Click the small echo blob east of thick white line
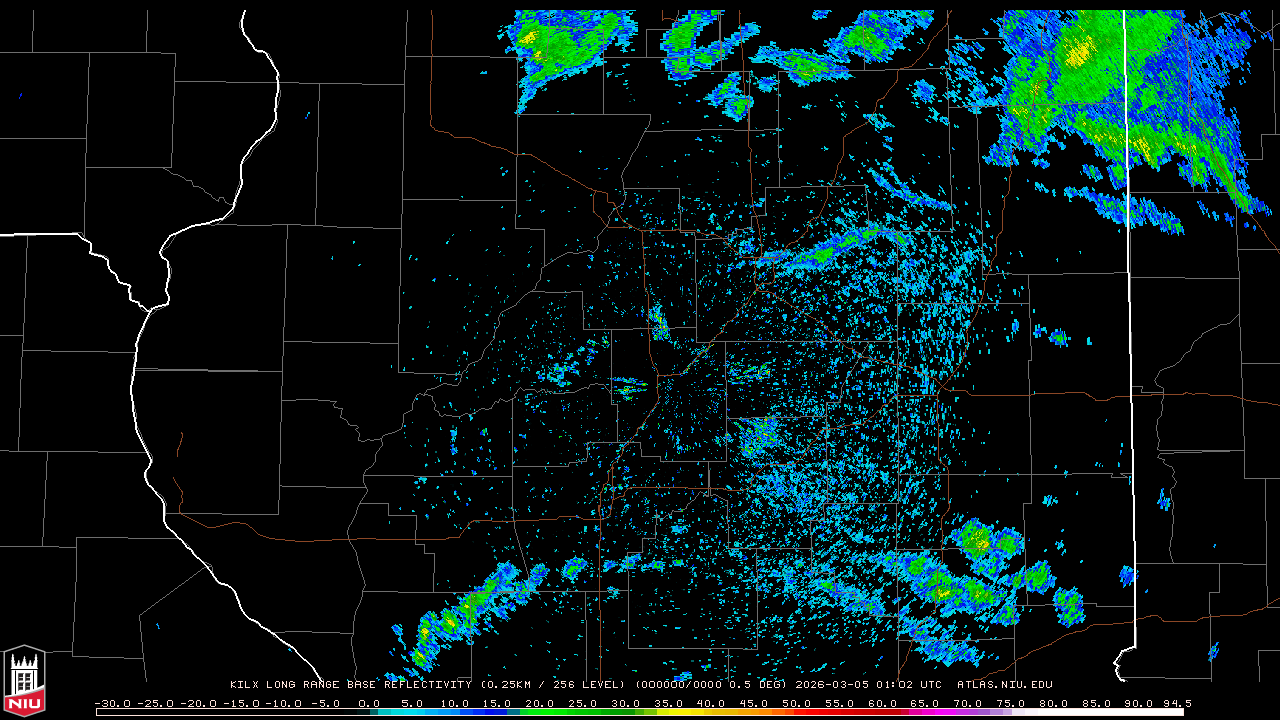This screenshot has width=1280, height=720. click(x=1163, y=498)
